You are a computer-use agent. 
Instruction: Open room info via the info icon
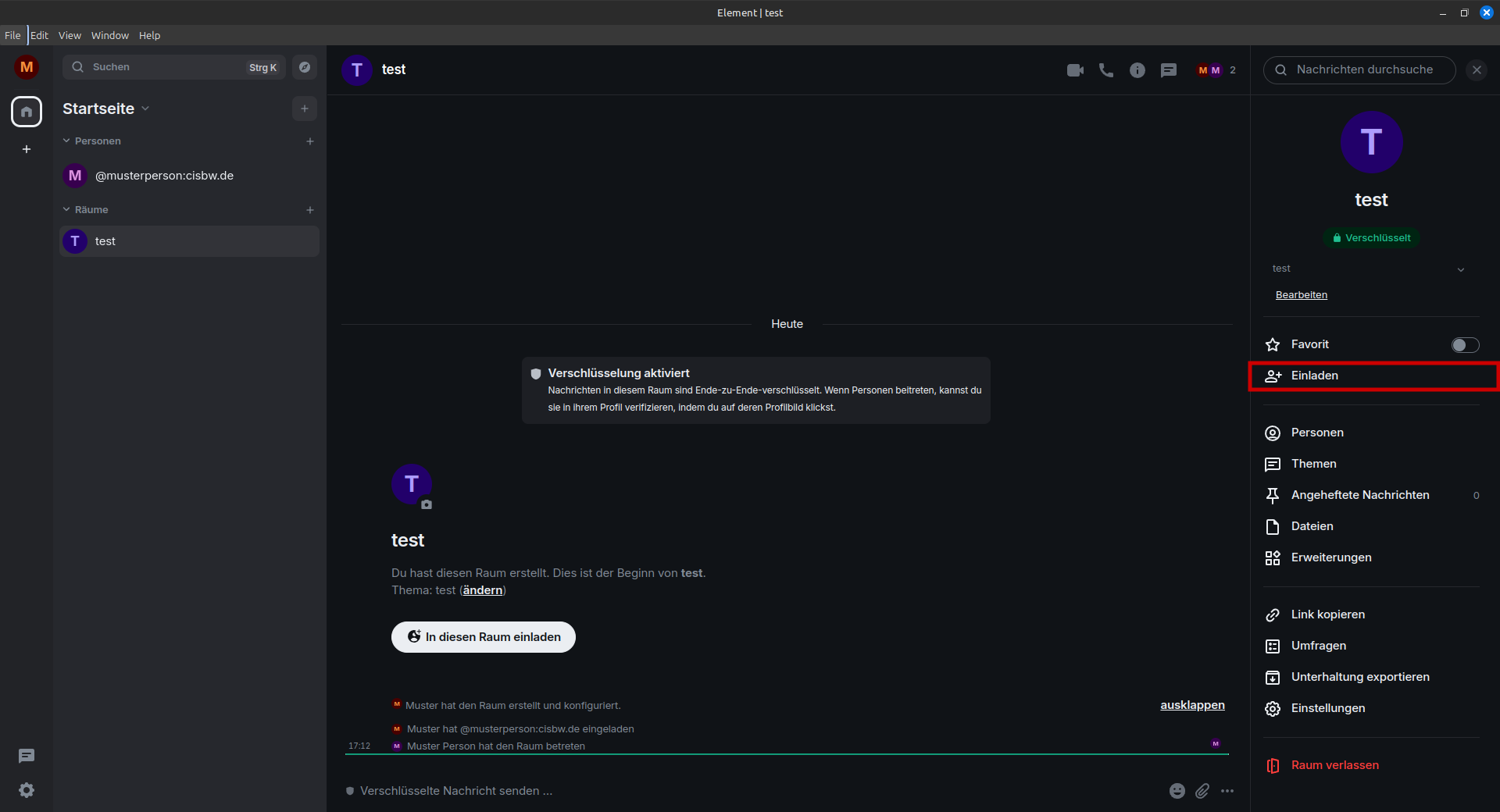(1137, 70)
